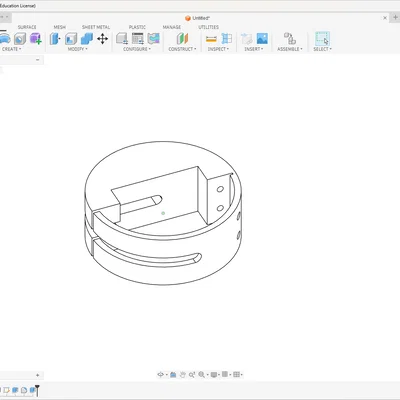This screenshot has width=400, height=400.
Task: Expand the Modify dropdown menu
Action: pyautogui.click(x=77, y=49)
